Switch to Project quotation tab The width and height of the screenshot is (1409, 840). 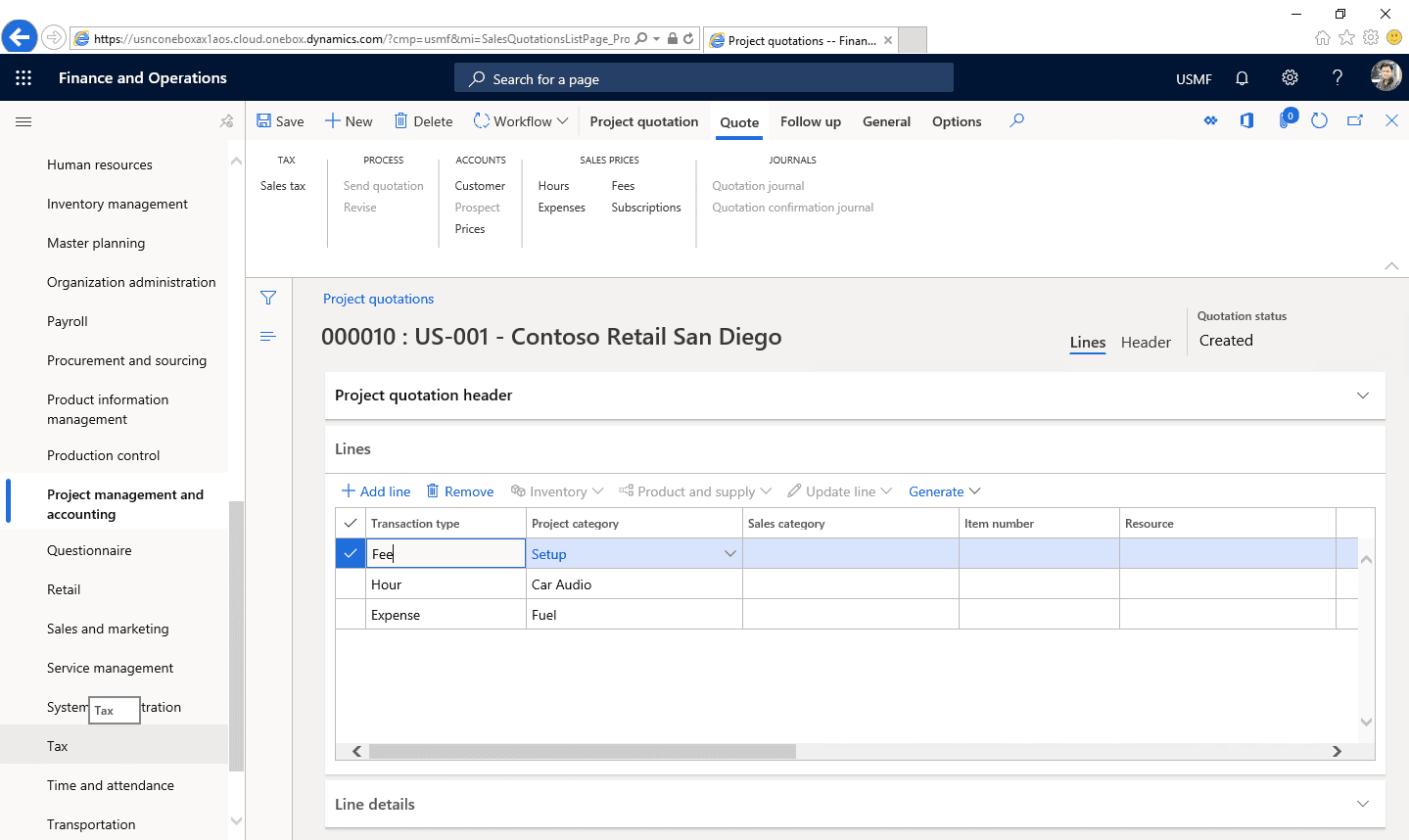[644, 121]
